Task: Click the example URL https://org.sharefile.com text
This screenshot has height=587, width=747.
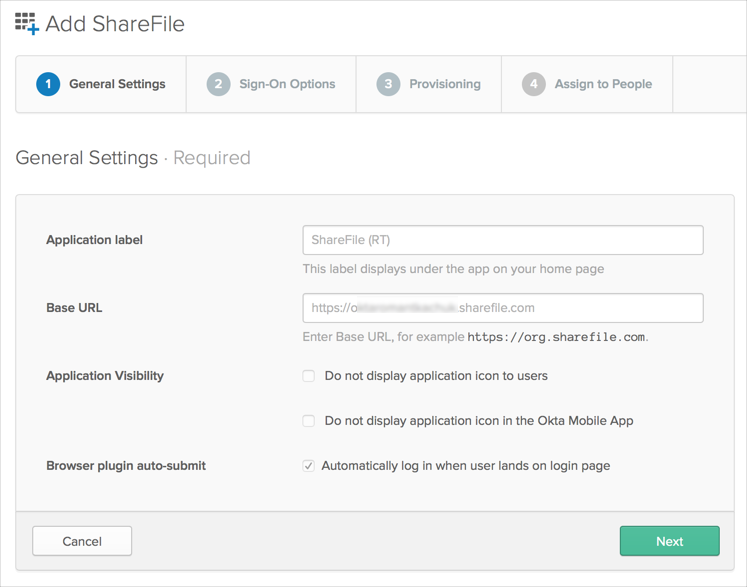Action: click(x=556, y=337)
